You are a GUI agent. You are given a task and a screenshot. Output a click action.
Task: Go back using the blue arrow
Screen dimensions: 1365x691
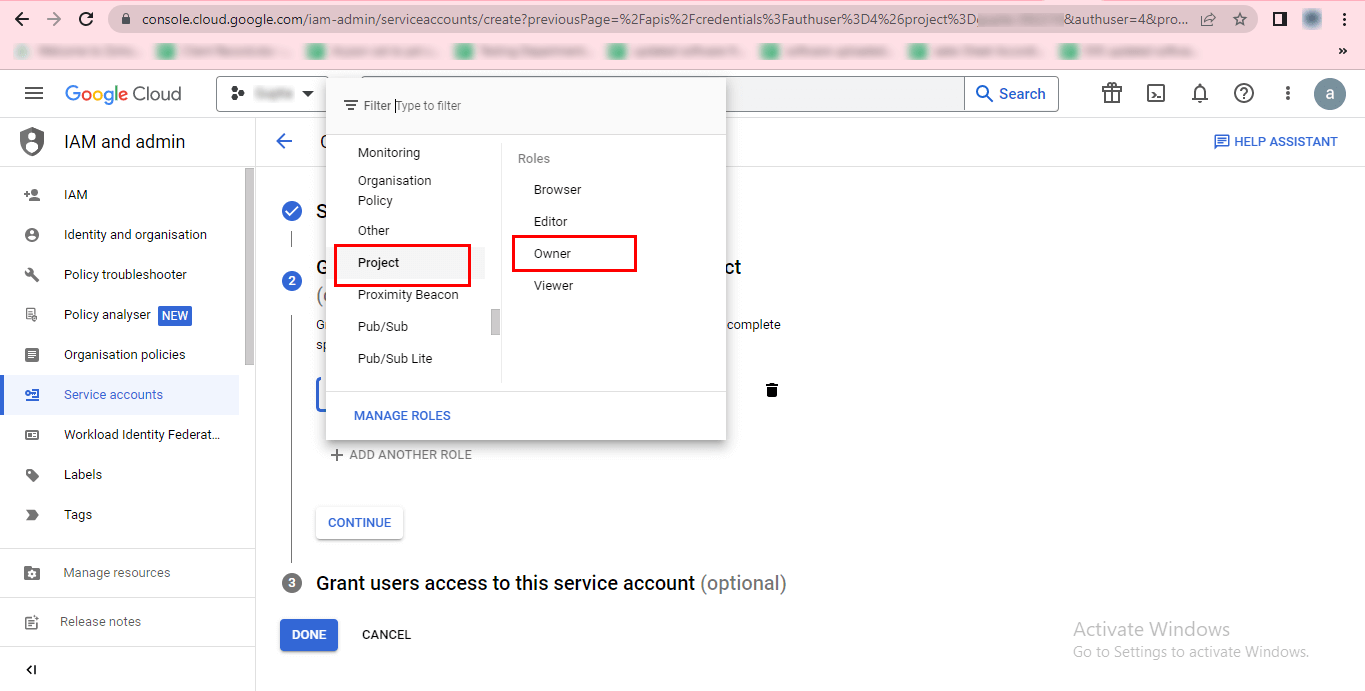pyautogui.click(x=285, y=141)
